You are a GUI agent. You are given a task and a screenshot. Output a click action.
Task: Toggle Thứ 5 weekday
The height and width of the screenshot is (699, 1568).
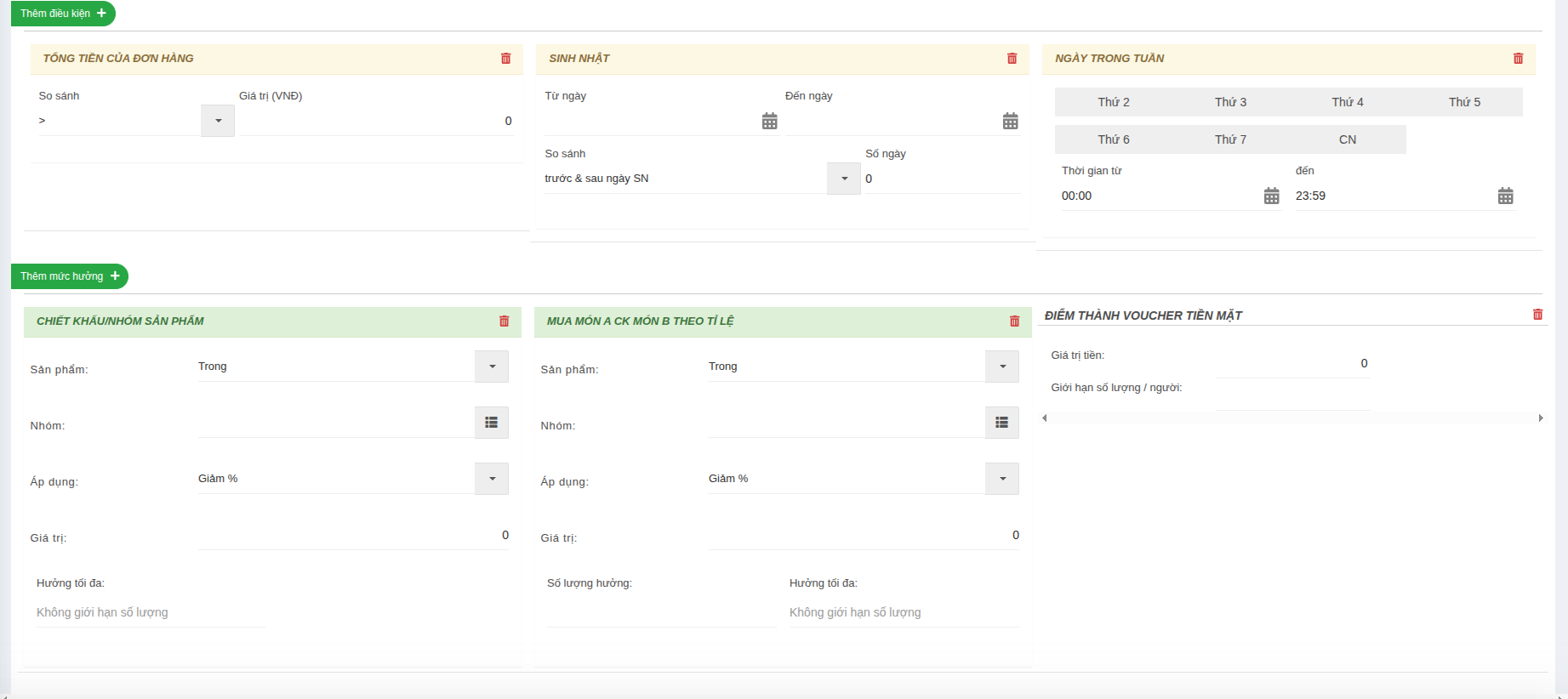[x=1464, y=102]
